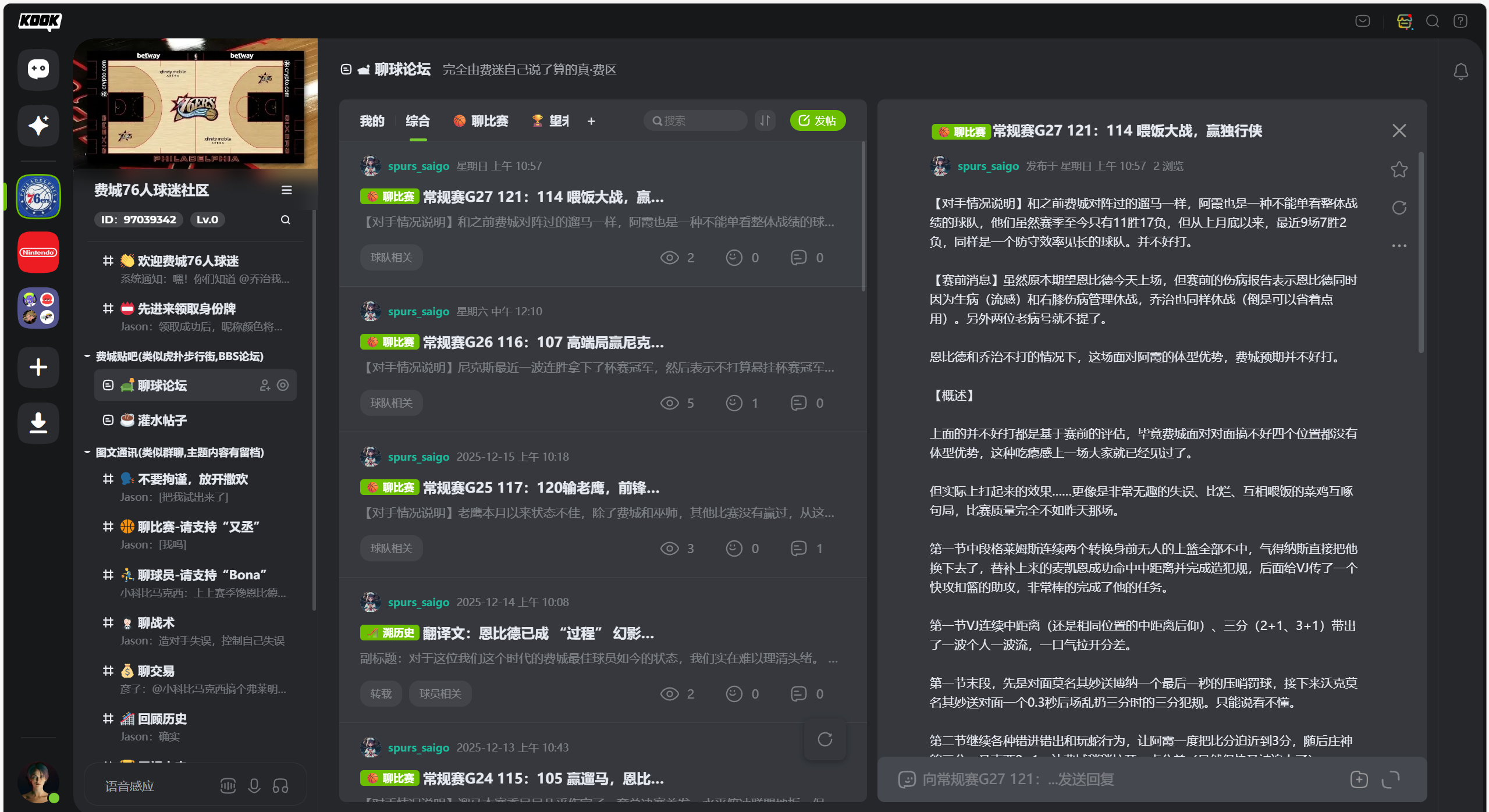Open the post's three-dot options menu
Screen dimensions: 1489x812
1399,245
